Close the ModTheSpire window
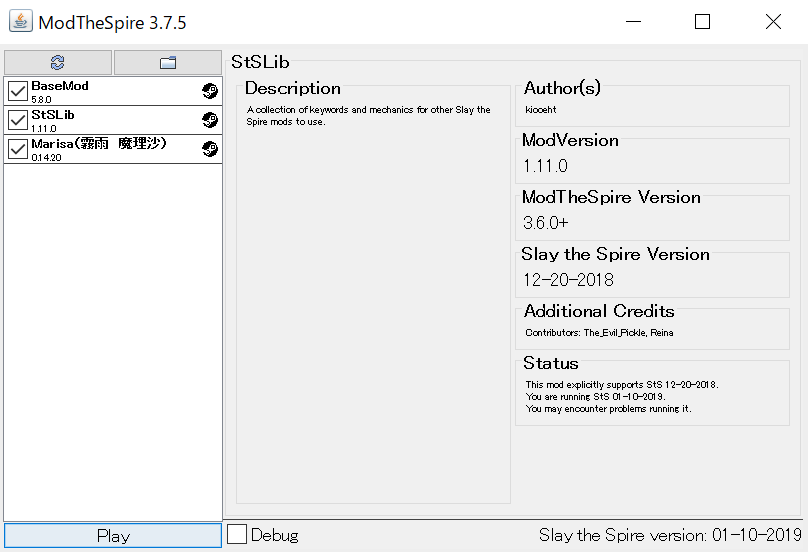Viewport: 808px width, 552px height. click(x=773, y=22)
